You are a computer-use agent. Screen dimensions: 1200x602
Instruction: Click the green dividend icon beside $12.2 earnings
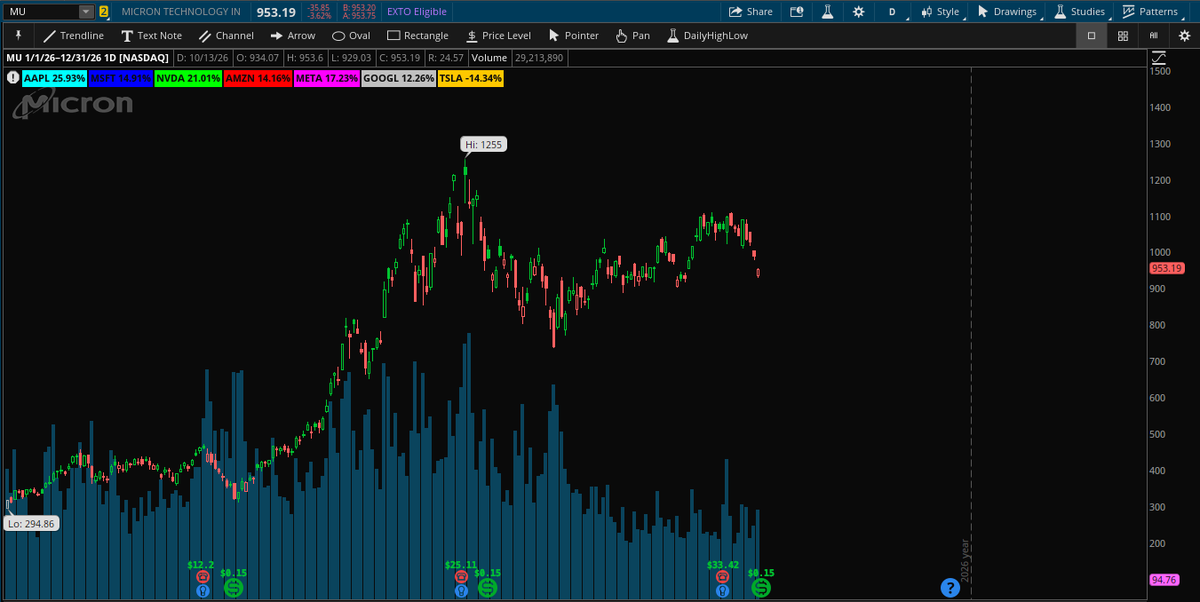[233, 588]
